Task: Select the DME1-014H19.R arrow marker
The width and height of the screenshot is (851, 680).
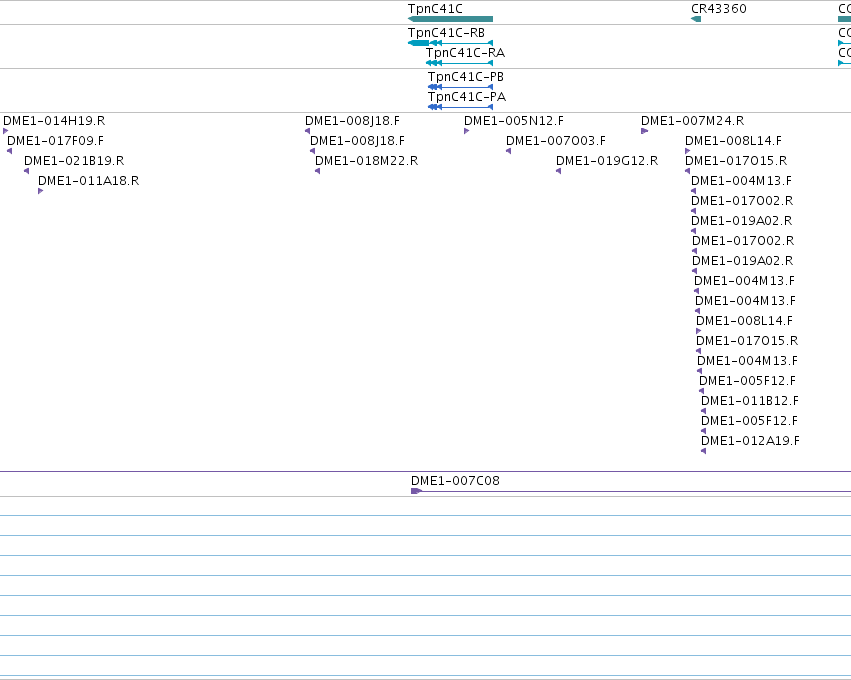Action: tap(5, 131)
